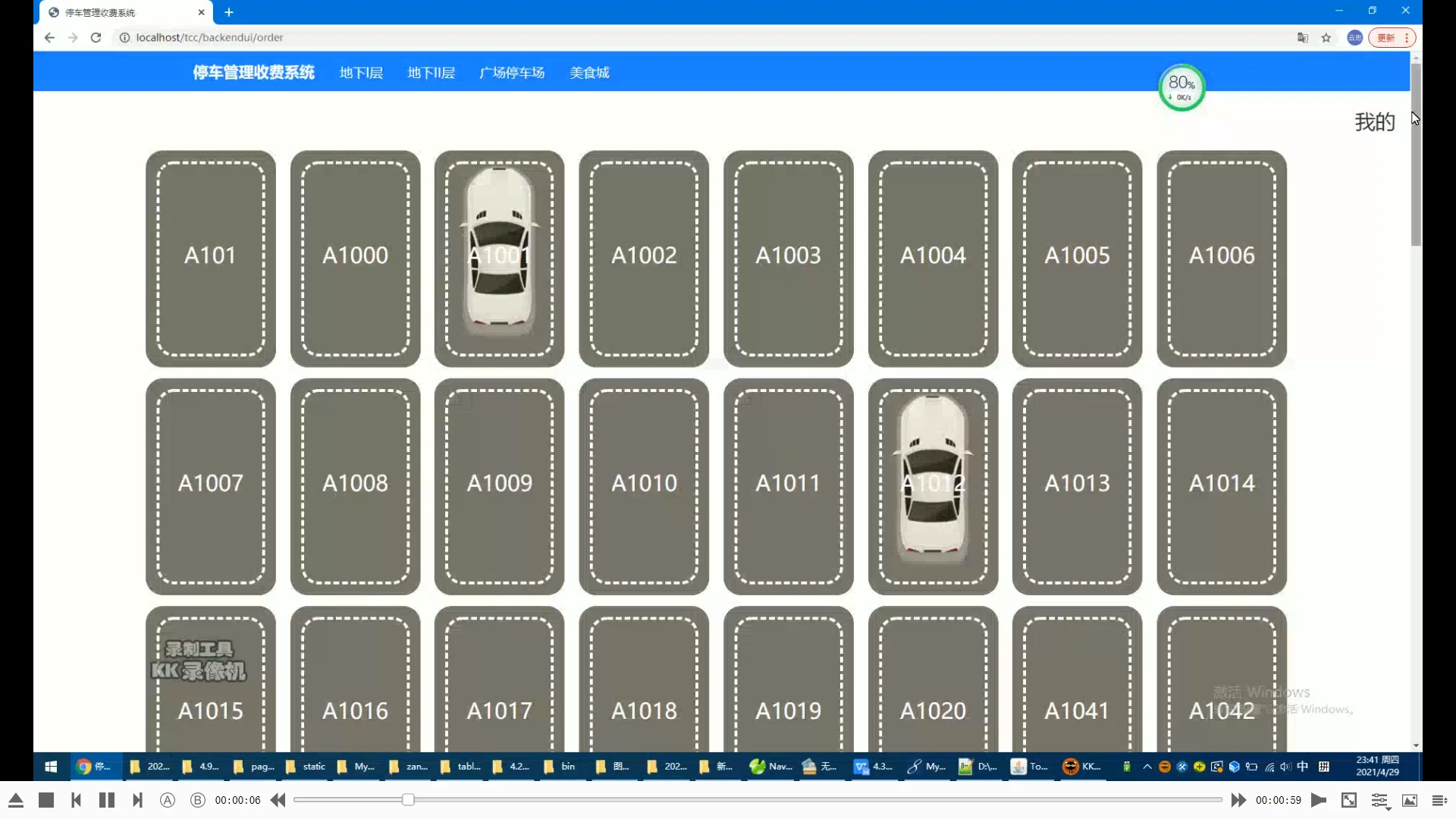Open the 广场停车场 menu item

click(x=512, y=73)
